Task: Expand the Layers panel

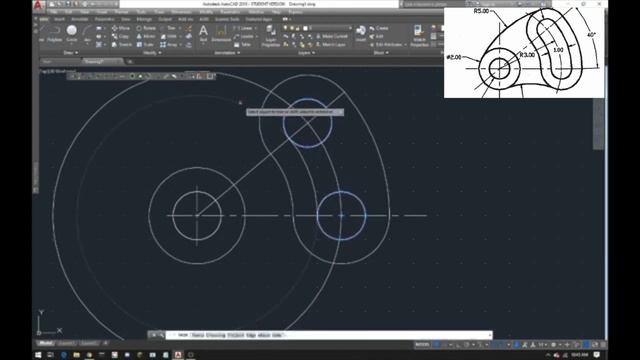Action: point(306,53)
